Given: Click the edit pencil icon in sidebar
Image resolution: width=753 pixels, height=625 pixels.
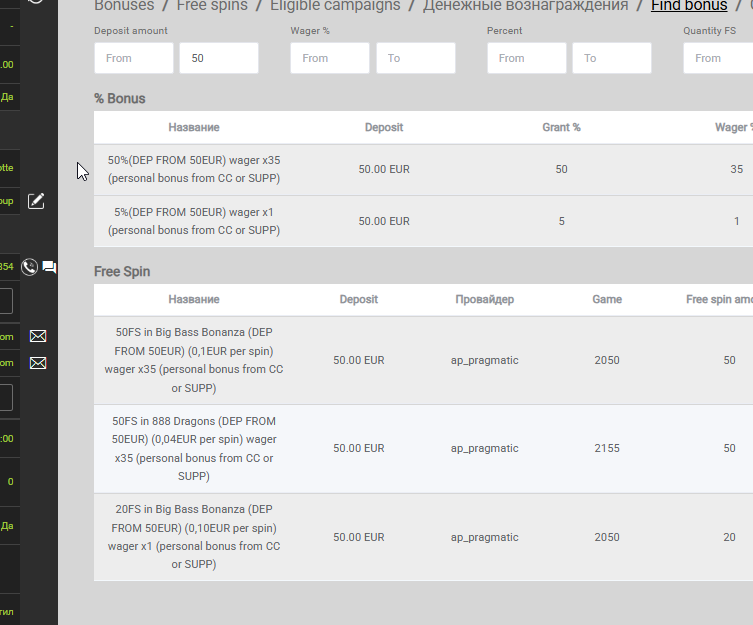Looking at the screenshot, I should tap(36, 201).
